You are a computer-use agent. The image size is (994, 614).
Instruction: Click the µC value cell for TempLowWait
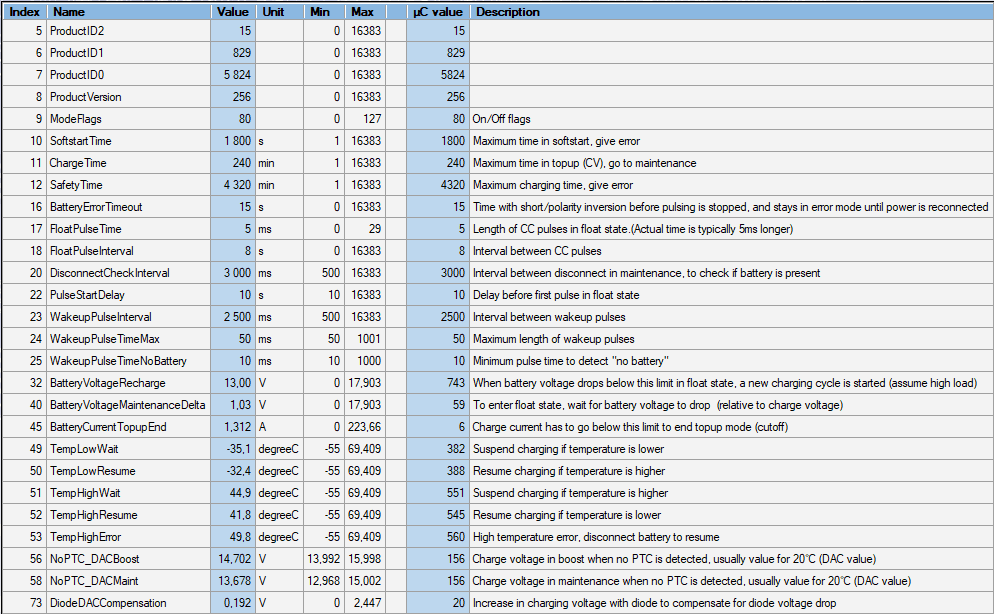(x=437, y=449)
